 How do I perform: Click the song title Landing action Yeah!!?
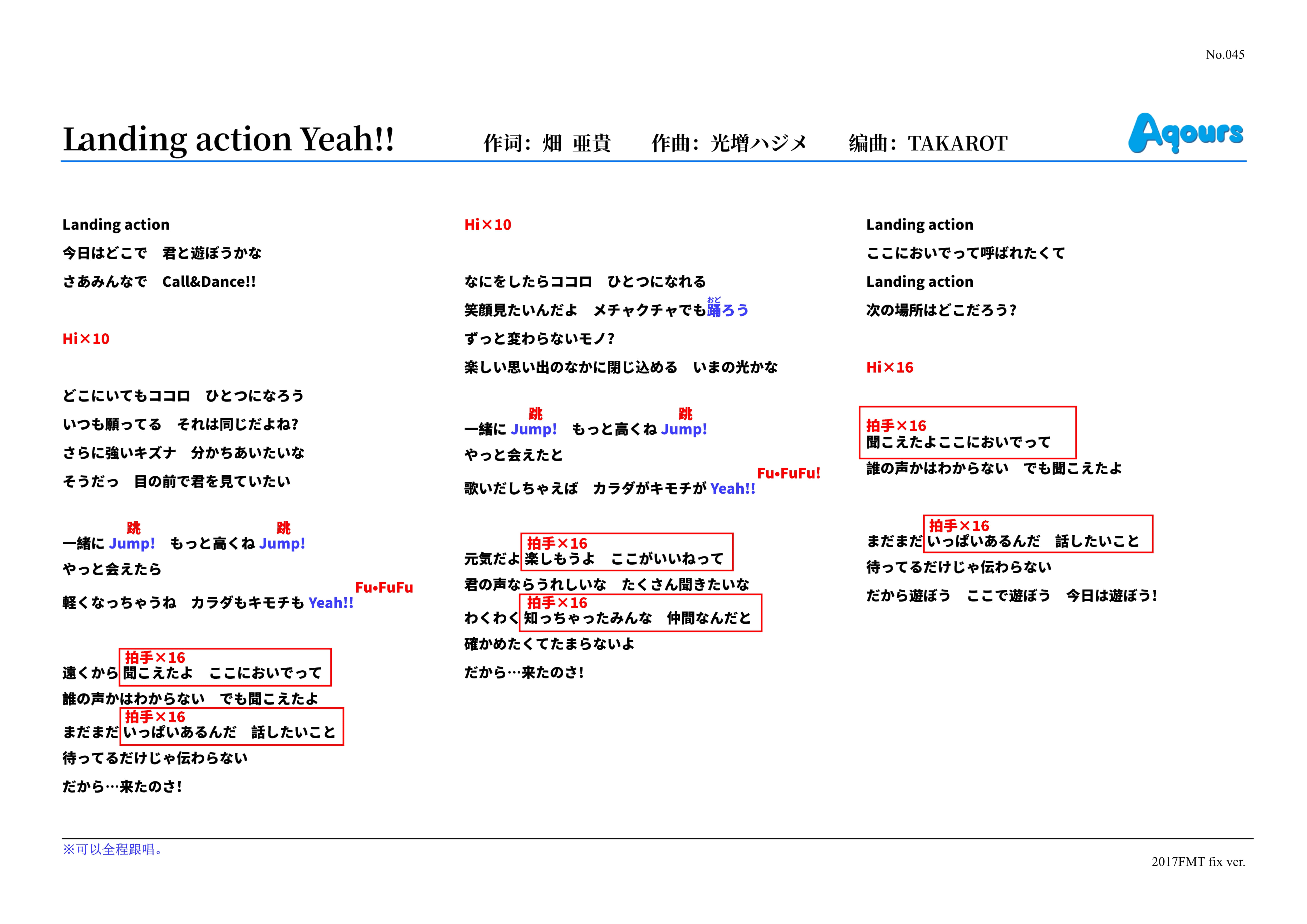(228, 139)
